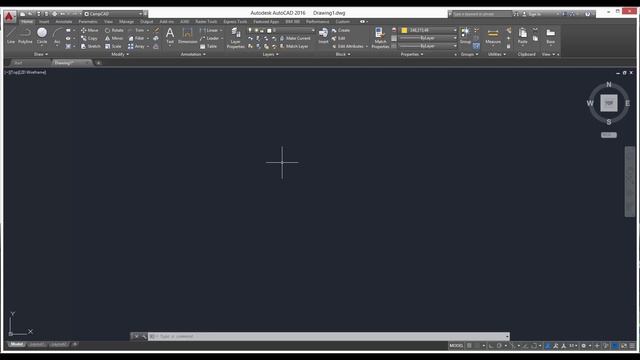Switch to the Model layout tab
The image size is (640, 360).
pyautogui.click(x=16, y=344)
